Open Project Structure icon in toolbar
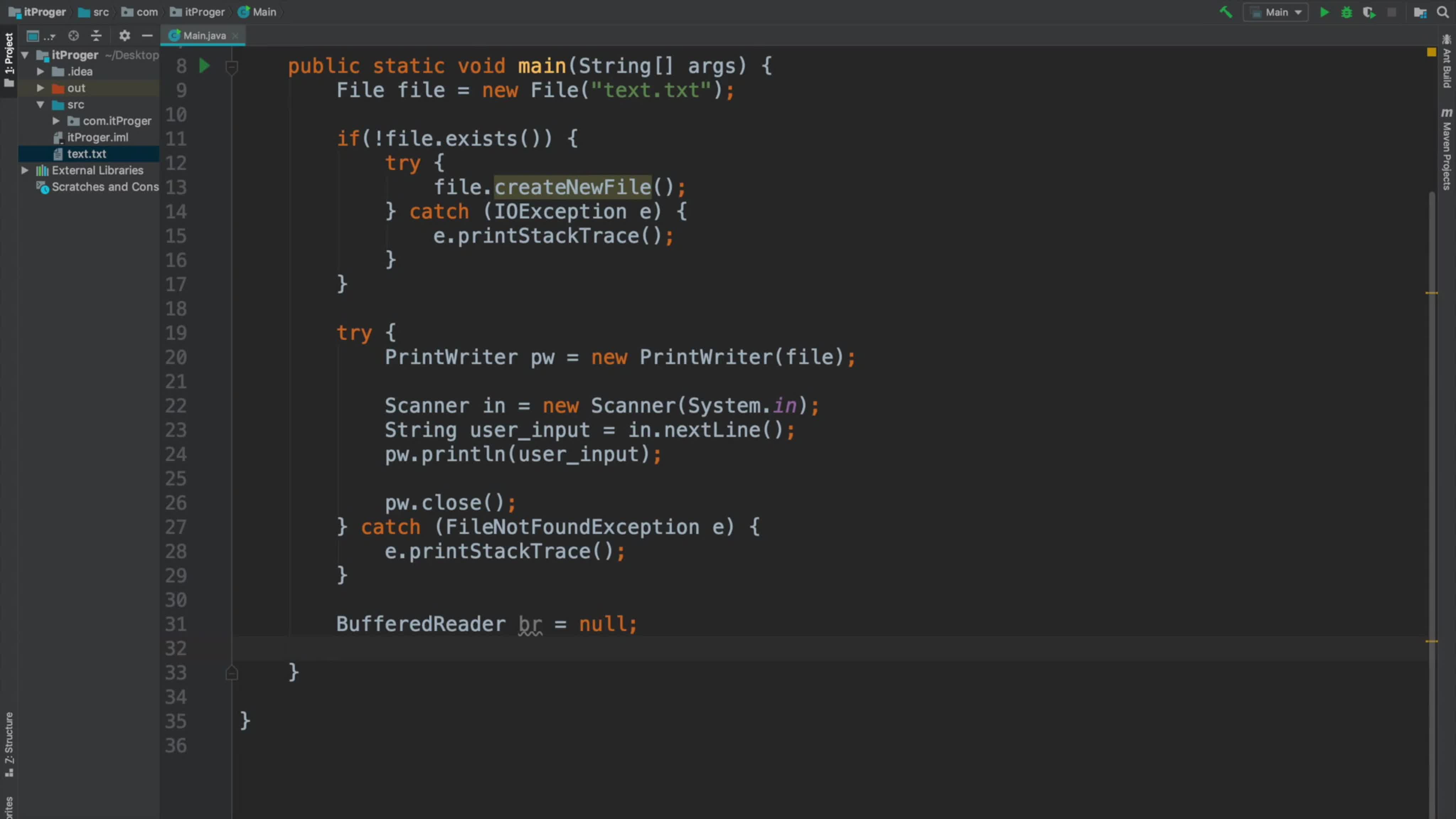The height and width of the screenshot is (819, 1456). (1420, 12)
